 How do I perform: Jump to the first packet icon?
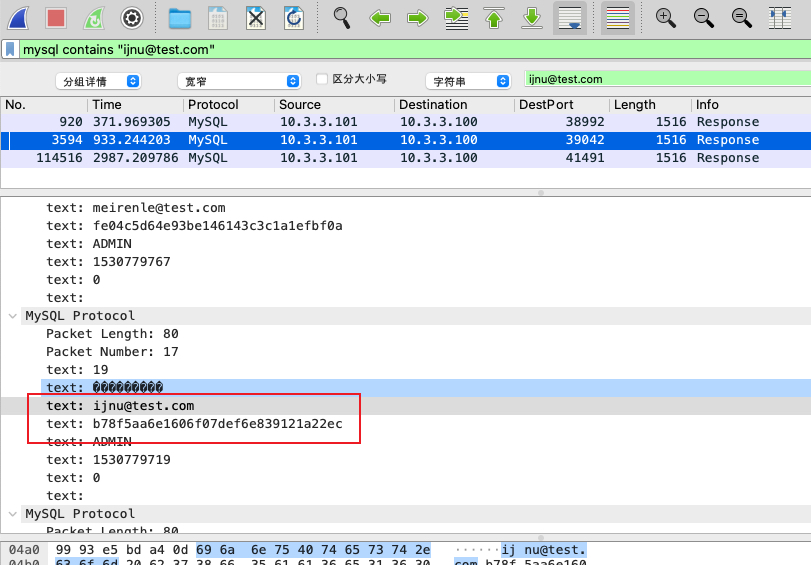coord(493,17)
